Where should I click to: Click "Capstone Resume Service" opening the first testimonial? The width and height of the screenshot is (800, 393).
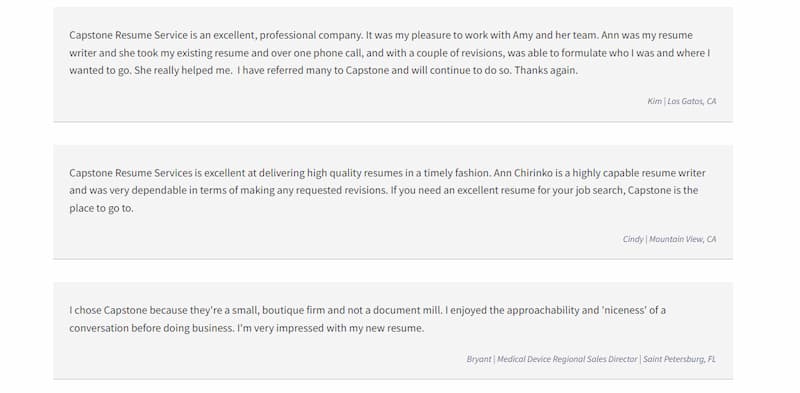(x=129, y=35)
